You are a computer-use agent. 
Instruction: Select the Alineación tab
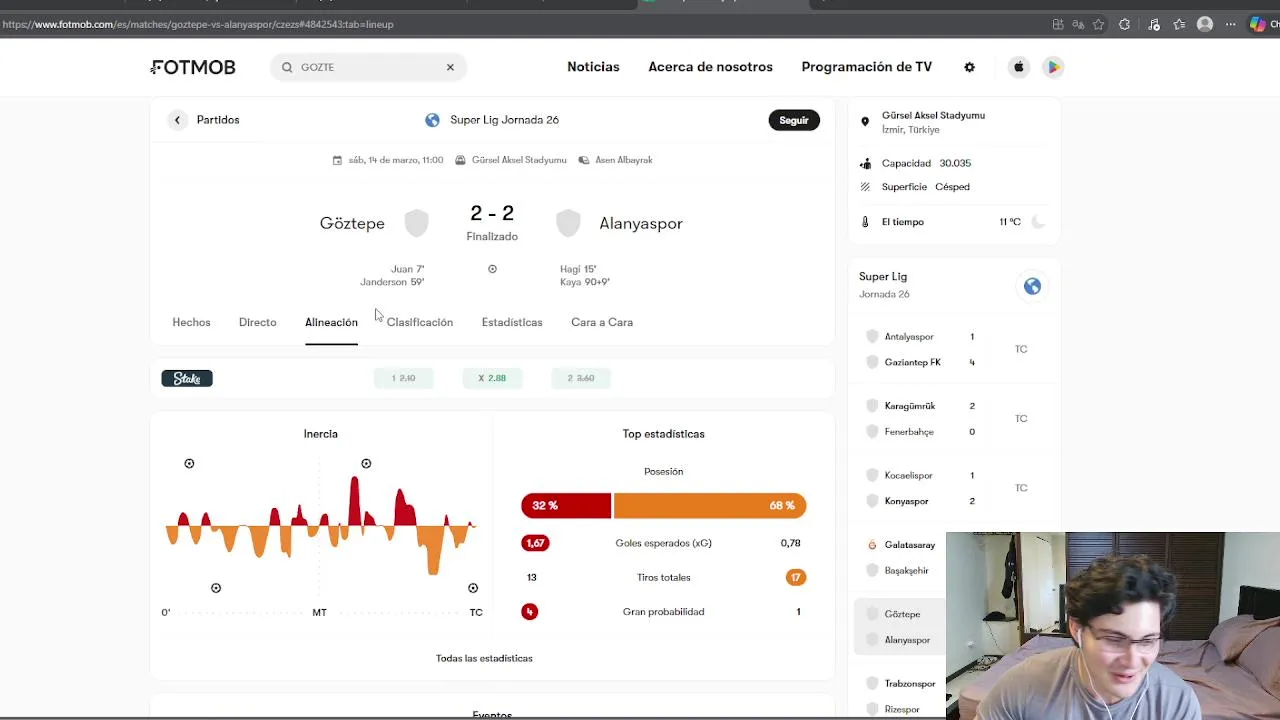point(331,322)
